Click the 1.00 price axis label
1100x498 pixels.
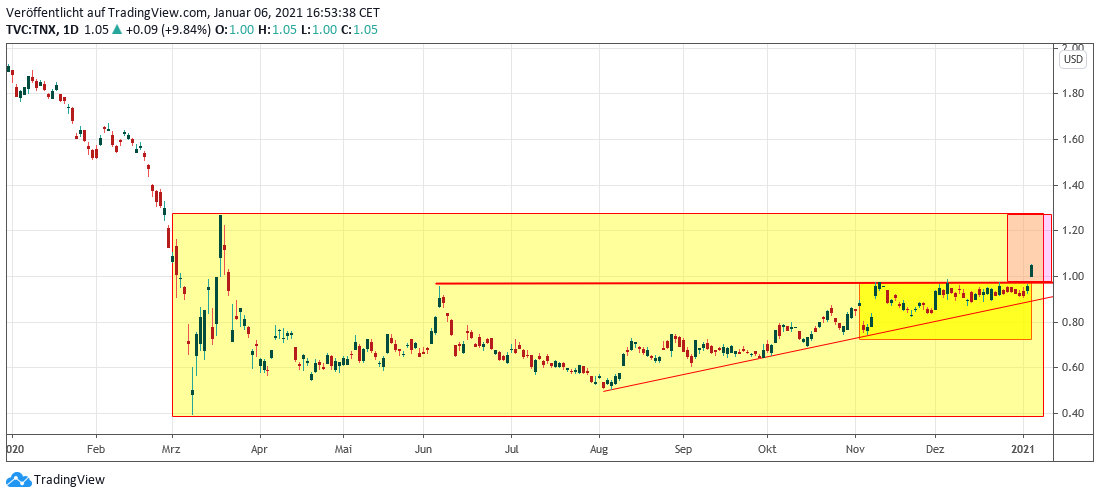pos(1073,276)
